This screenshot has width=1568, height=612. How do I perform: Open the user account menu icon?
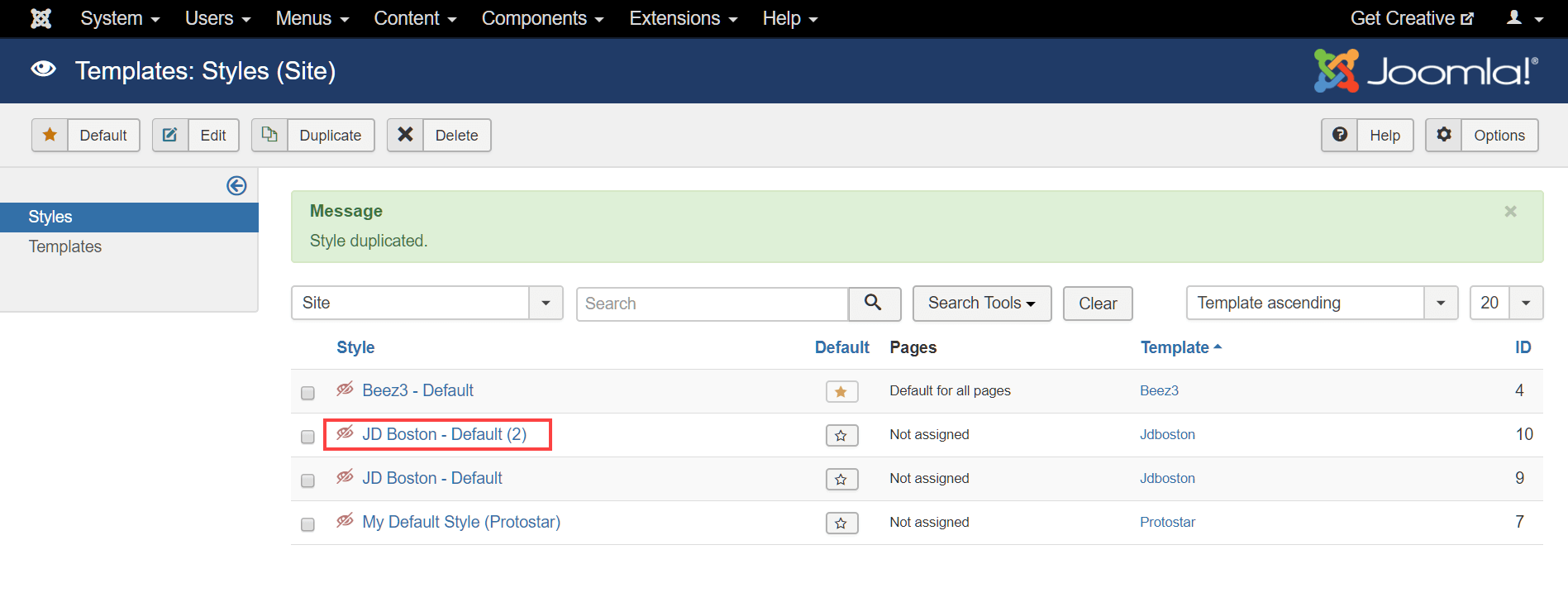pyautogui.click(x=1525, y=18)
